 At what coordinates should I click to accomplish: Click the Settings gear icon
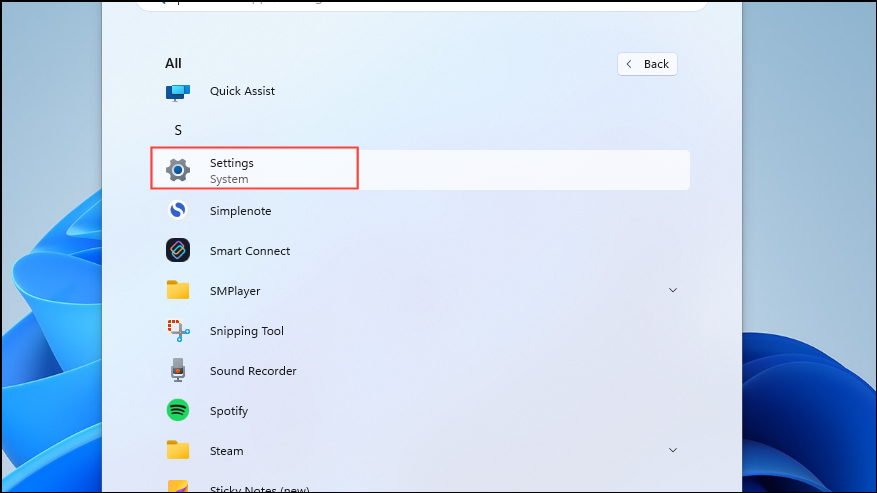point(178,170)
